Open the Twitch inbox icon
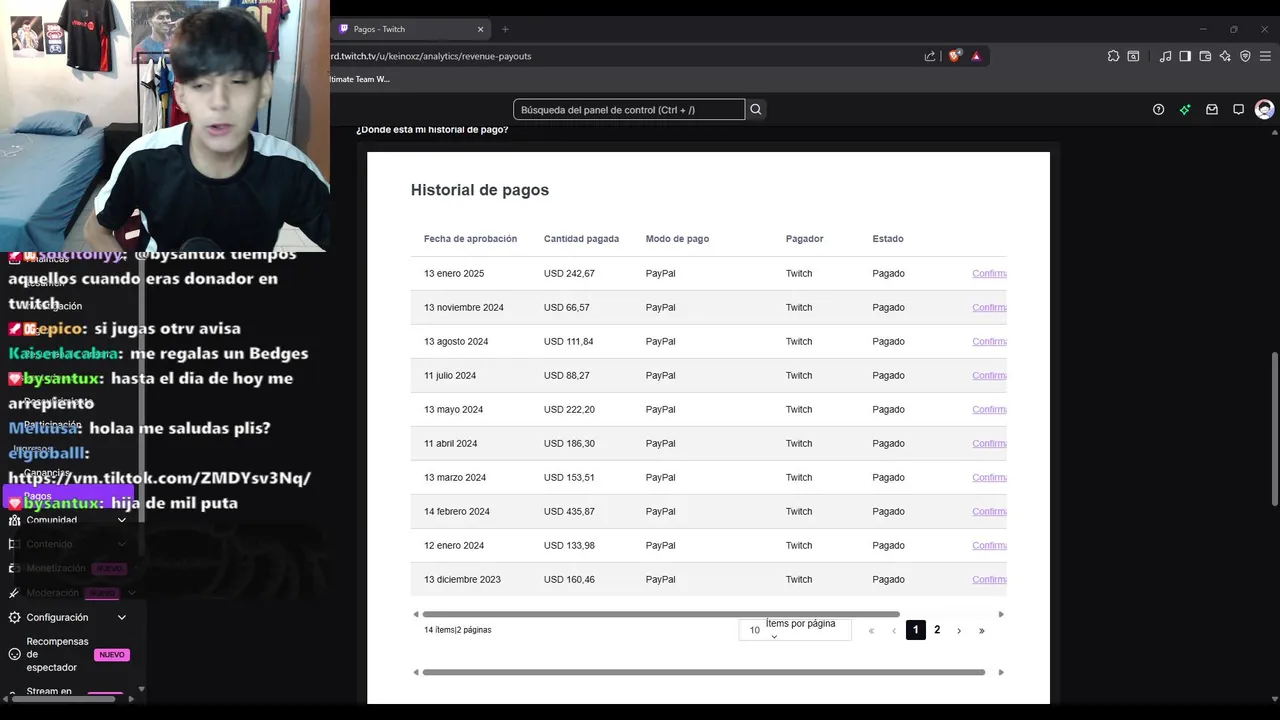The height and width of the screenshot is (720, 1280). tap(1212, 110)
